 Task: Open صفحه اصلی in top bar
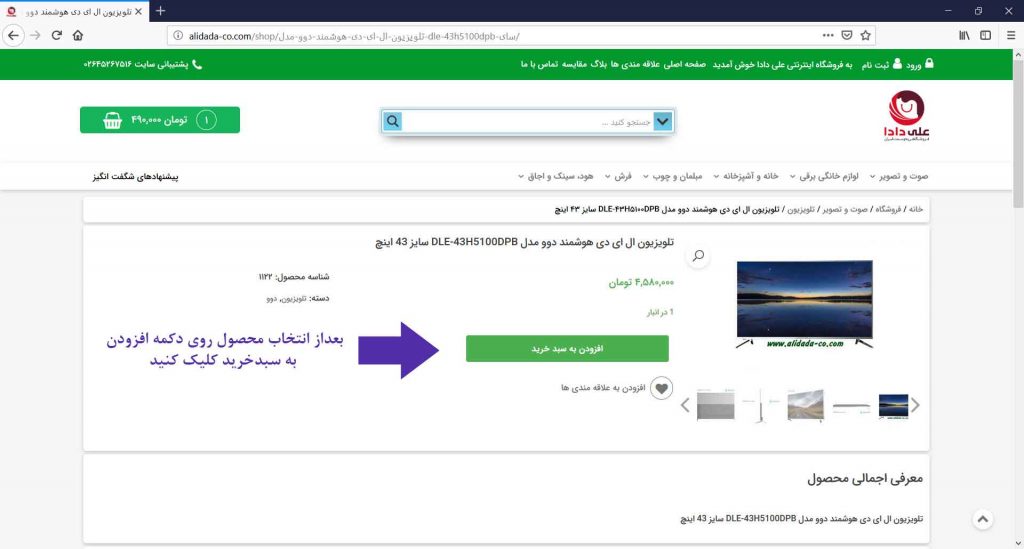685,64
